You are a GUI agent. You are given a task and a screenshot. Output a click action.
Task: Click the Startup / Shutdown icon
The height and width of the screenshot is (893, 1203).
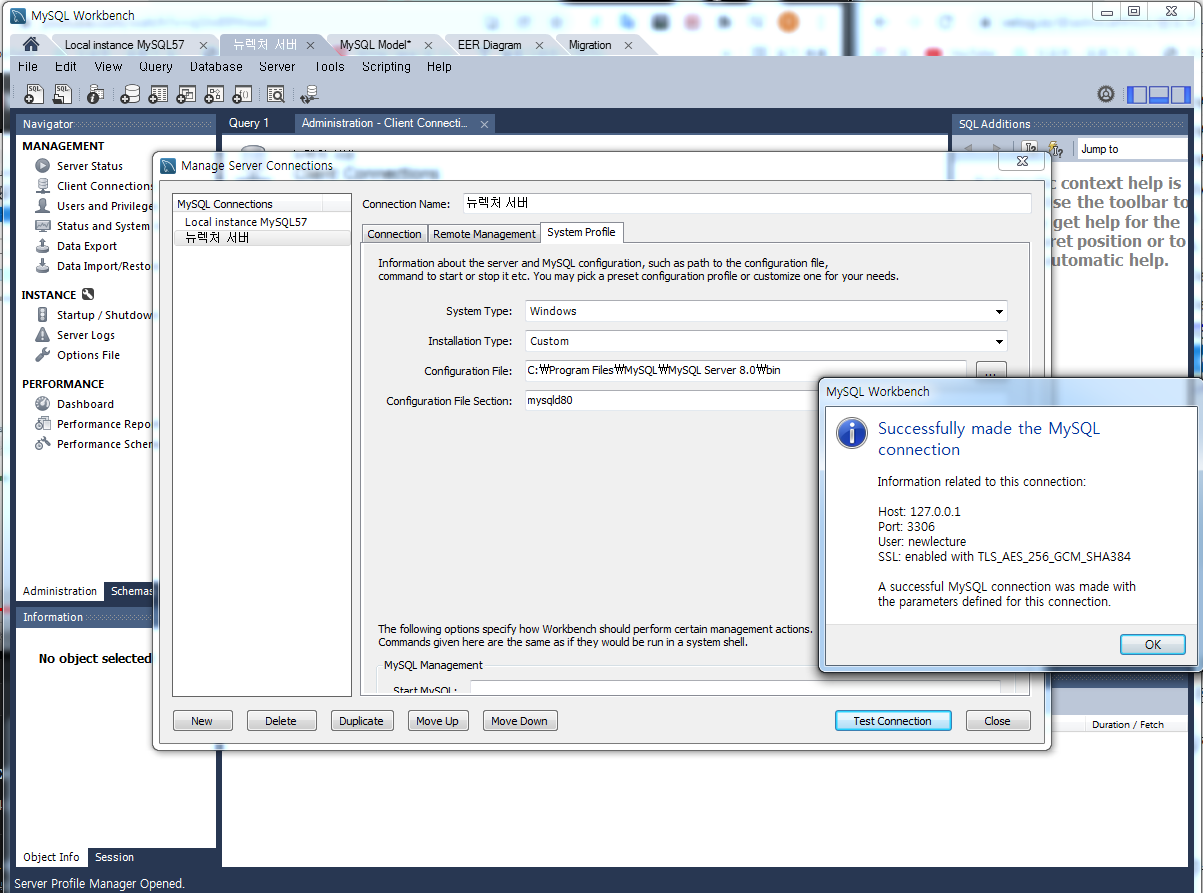coord(42,315)
